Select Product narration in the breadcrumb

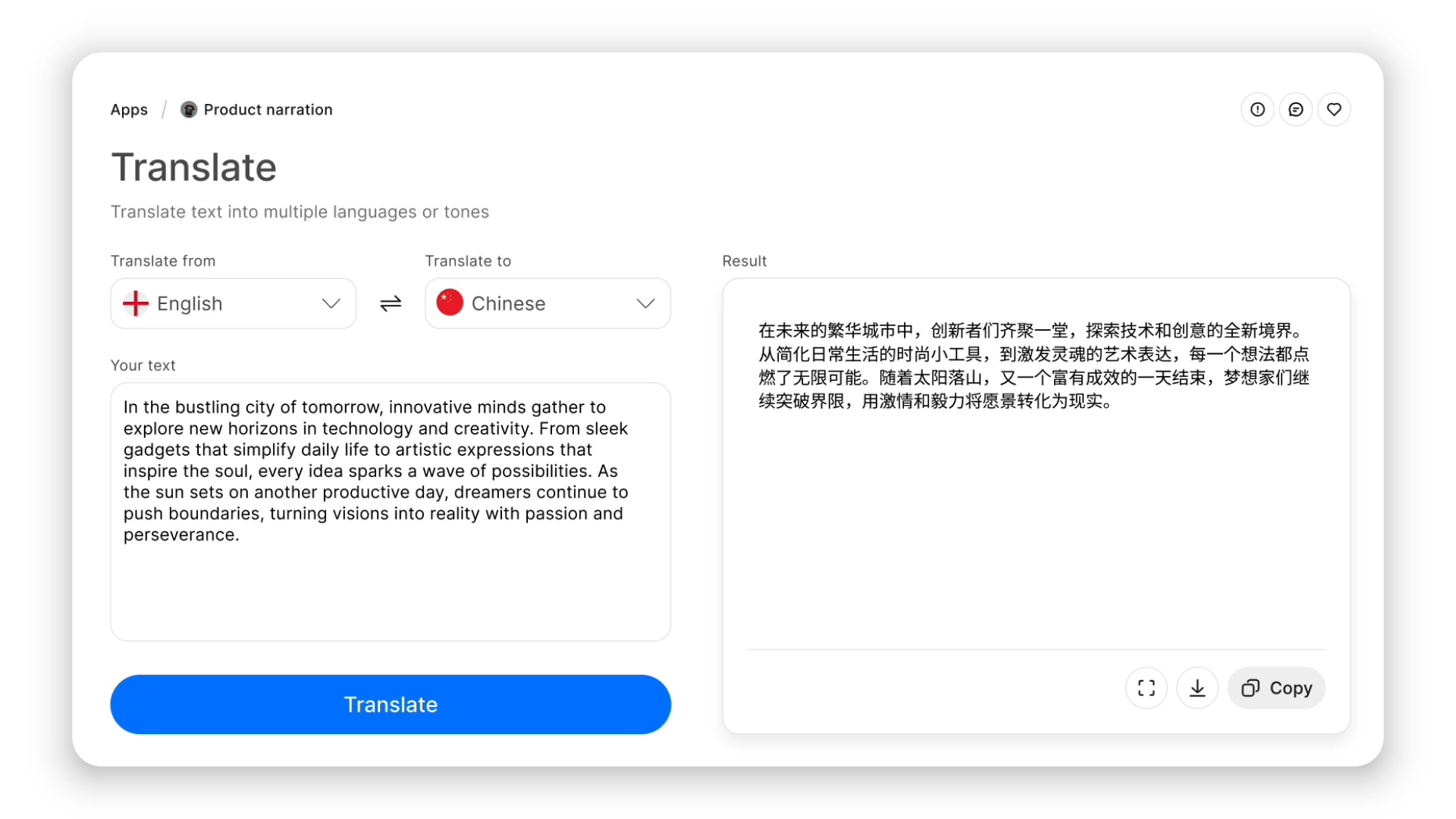coord(267,109)
